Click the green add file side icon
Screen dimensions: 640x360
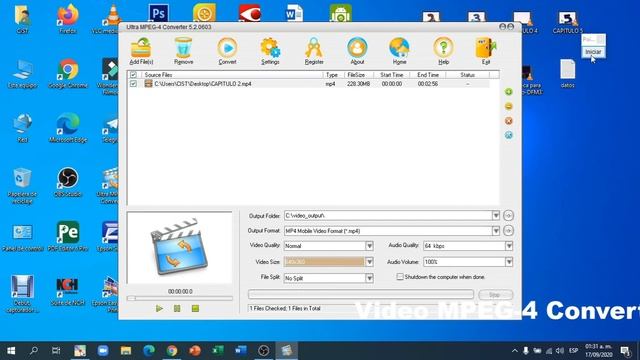pos(509,92)
